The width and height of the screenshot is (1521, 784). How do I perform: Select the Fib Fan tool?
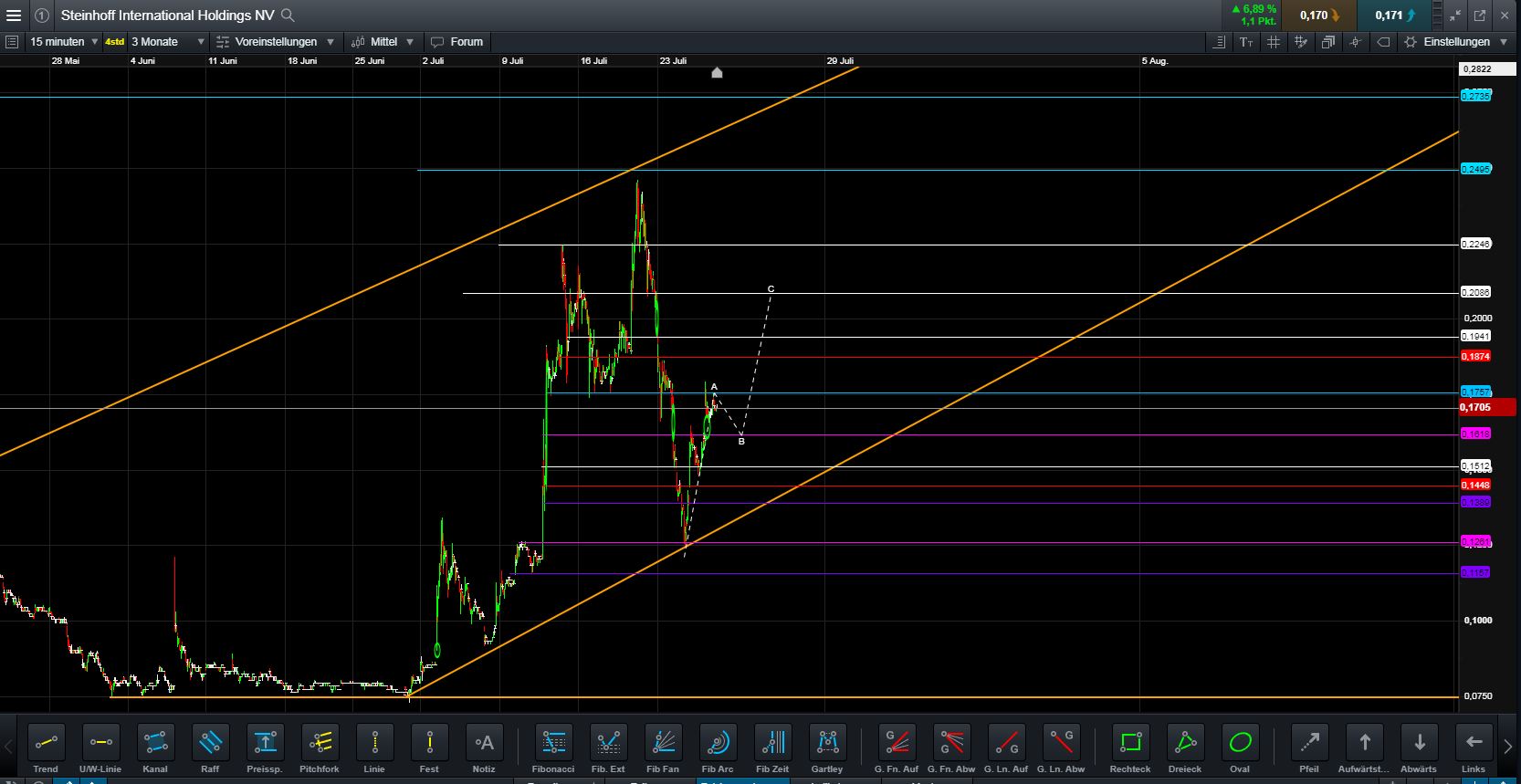(663, 743)
